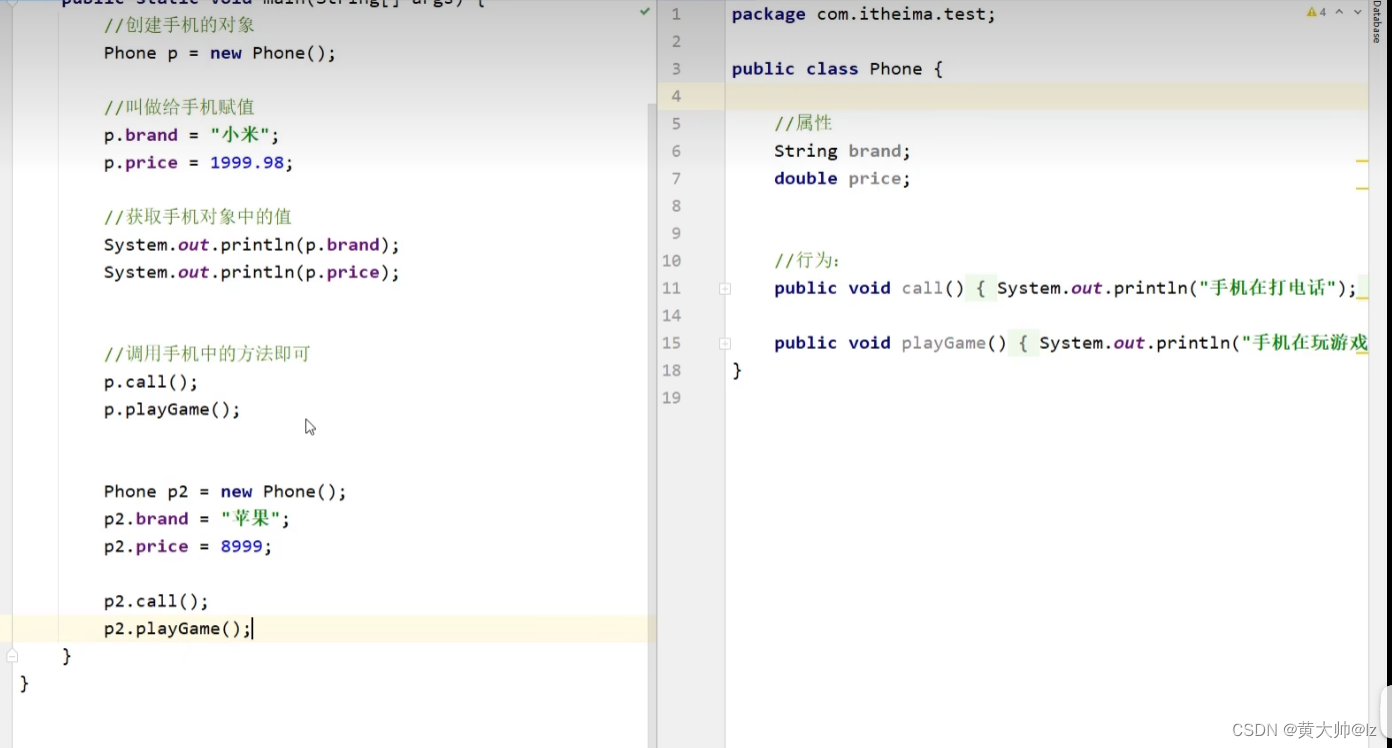
Task: Click the 'String brand;' field
Action: coord(842,151)
